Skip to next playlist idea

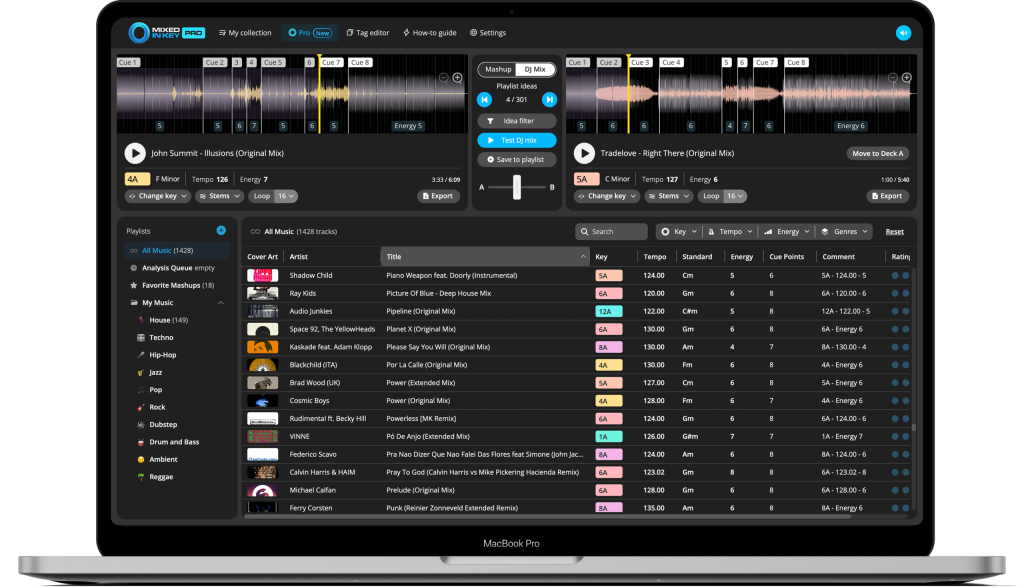(x=549, y=100)
